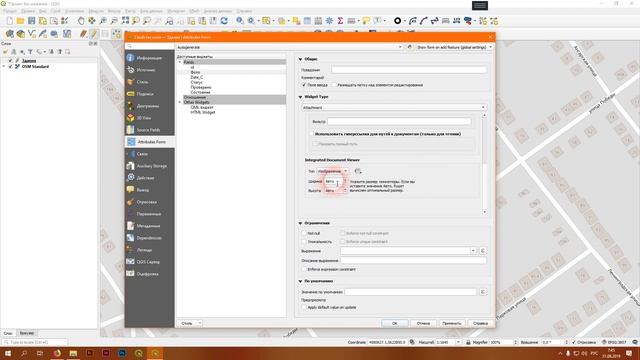Open the constraint expression dropdown arrow
Screen dimensions: 640x360
click(473, 251)
